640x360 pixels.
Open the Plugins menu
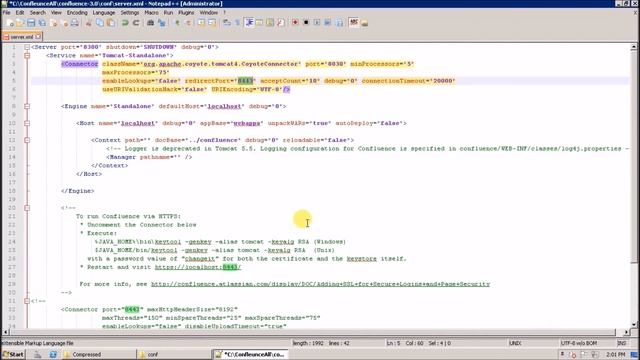(x=186, y=13)
